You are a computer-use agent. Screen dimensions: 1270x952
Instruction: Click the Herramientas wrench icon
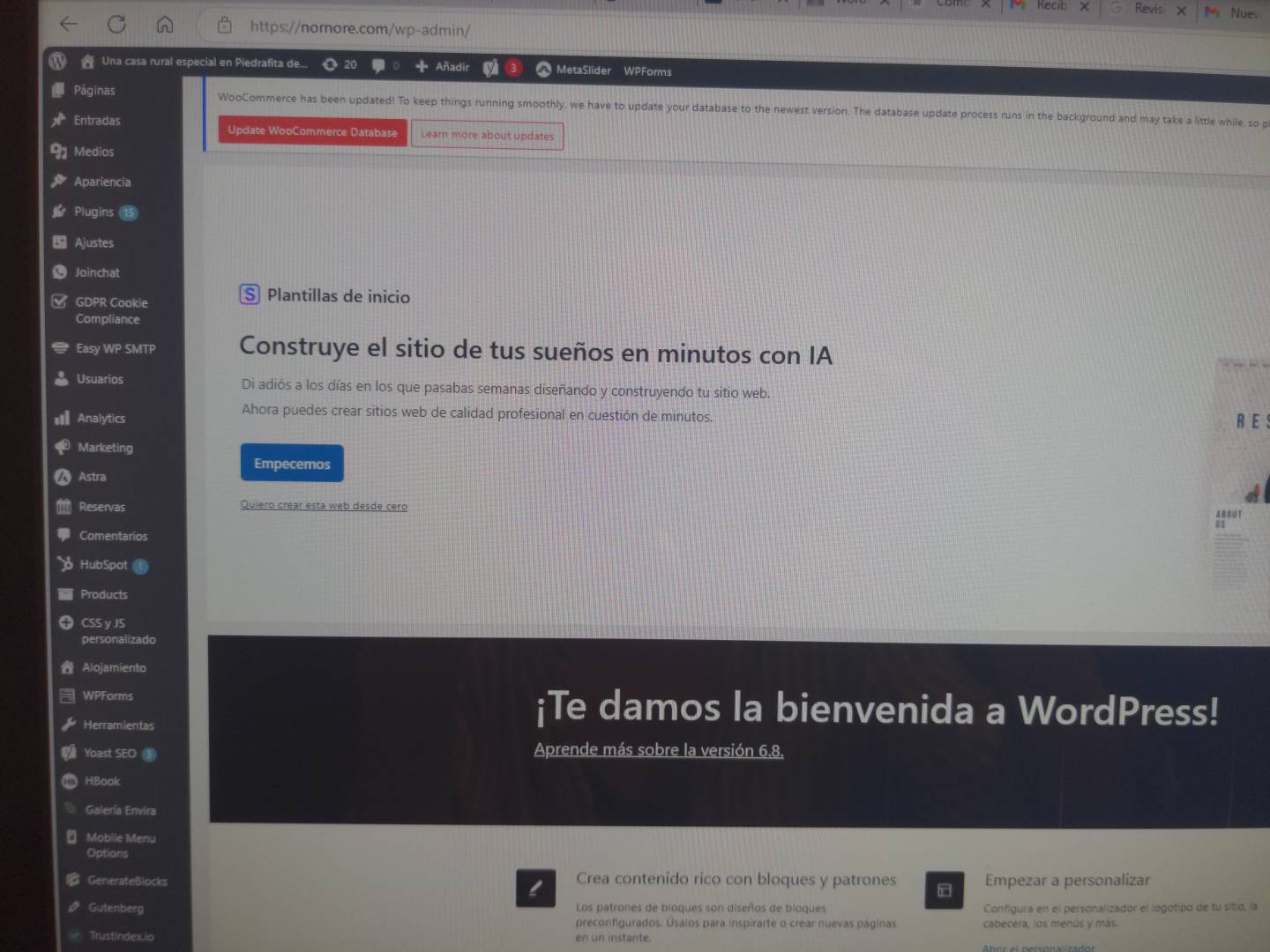[x=68, y=724]
